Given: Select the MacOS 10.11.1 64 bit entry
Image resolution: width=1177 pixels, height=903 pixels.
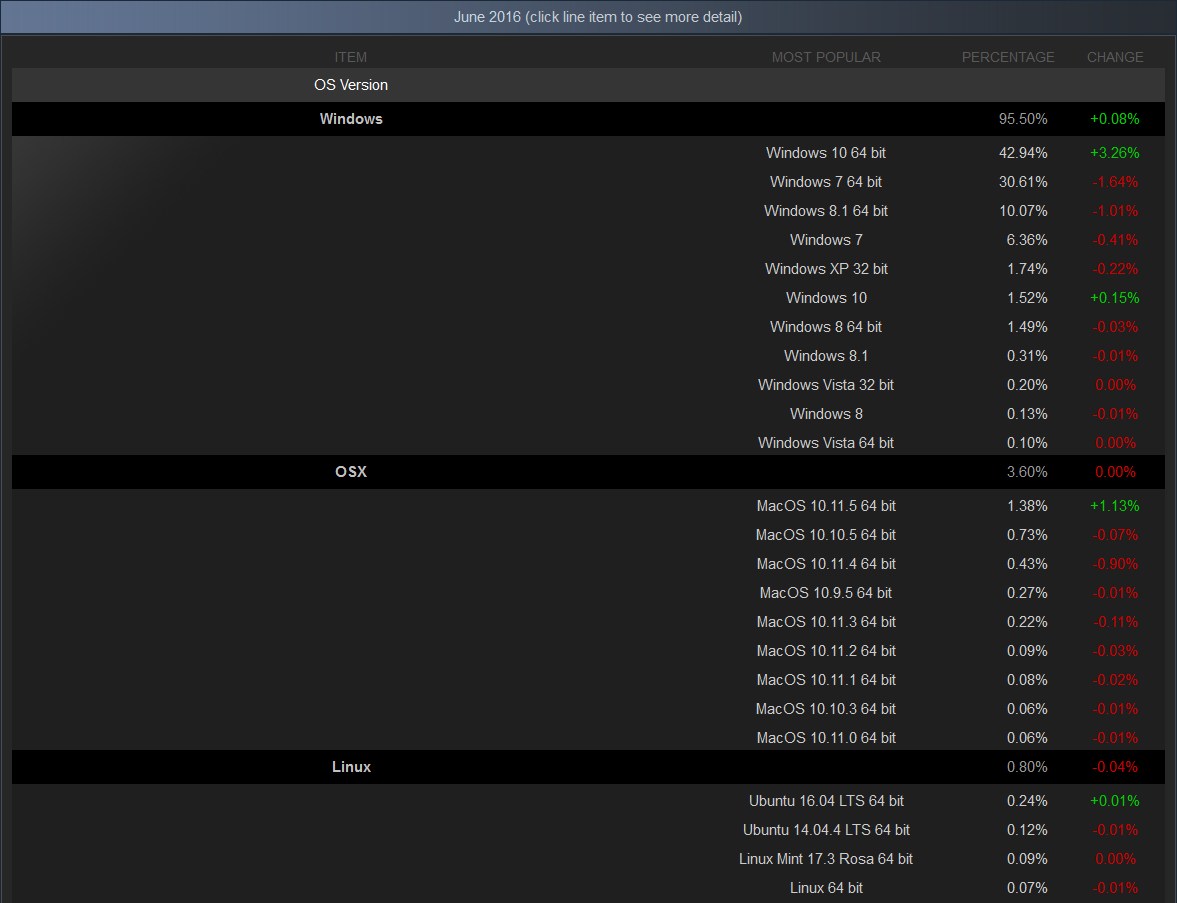Looking at the screenshot, I should pyautogui.click(x=826, y=679).
